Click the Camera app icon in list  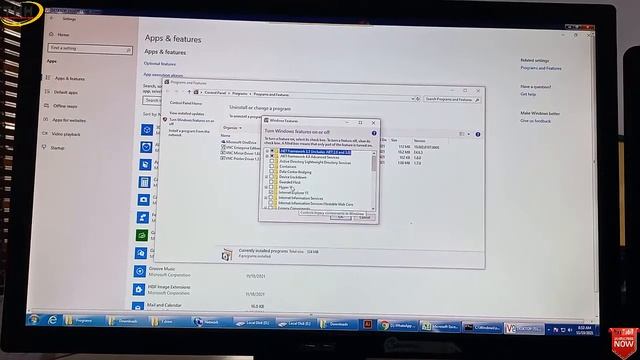click(x=144, y=200)
